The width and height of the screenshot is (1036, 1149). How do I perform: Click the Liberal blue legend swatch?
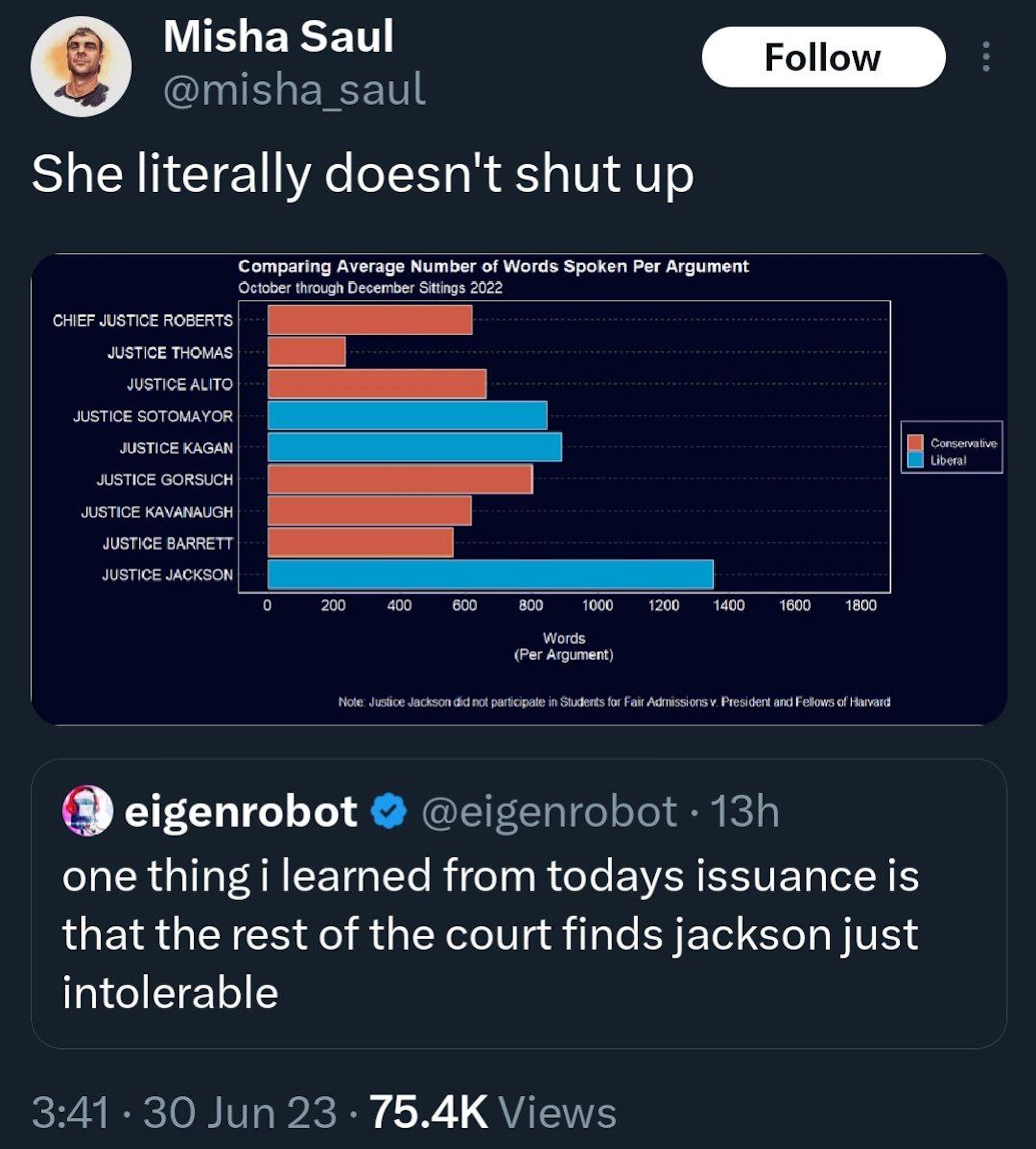pyautogui.click(x=915, y=460)
